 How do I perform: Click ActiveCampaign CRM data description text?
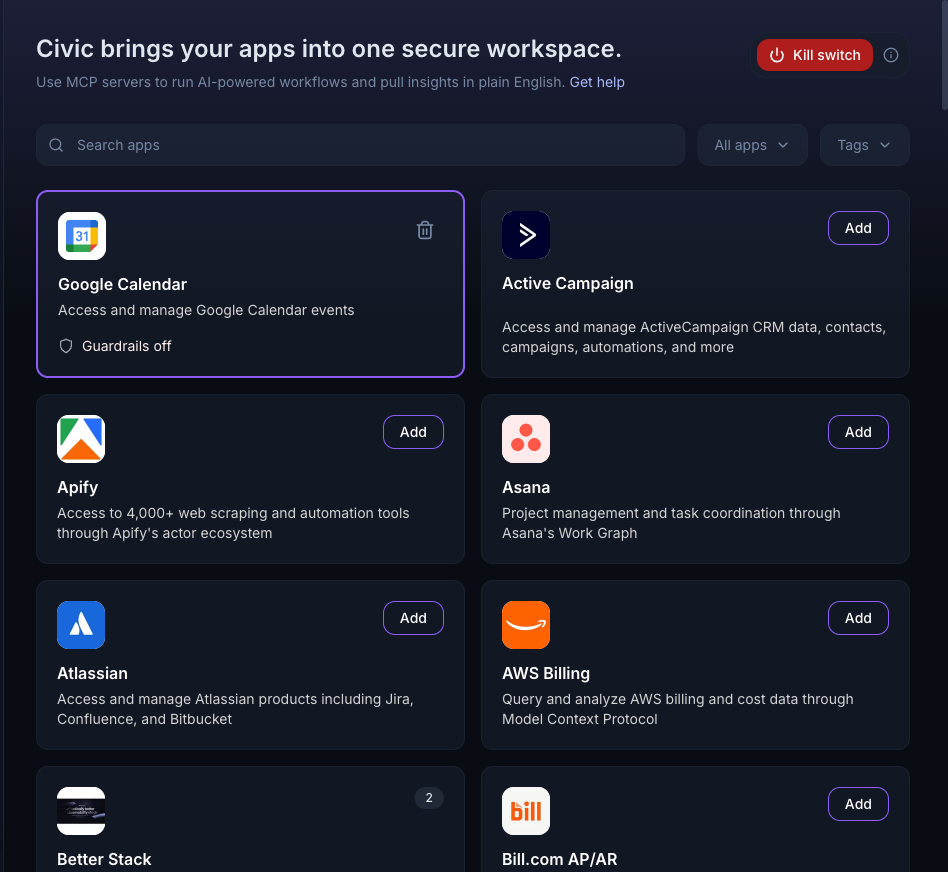[693, 337]
